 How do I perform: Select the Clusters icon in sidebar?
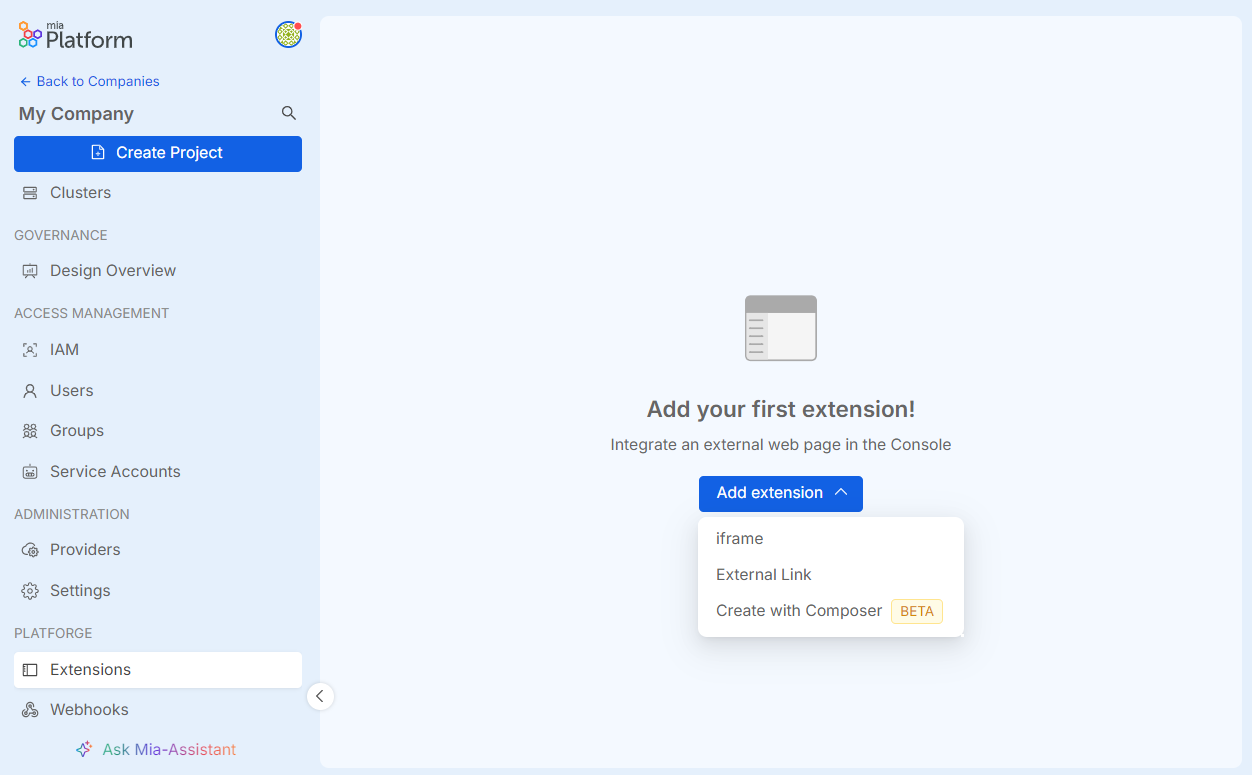[x=30, y=192]
